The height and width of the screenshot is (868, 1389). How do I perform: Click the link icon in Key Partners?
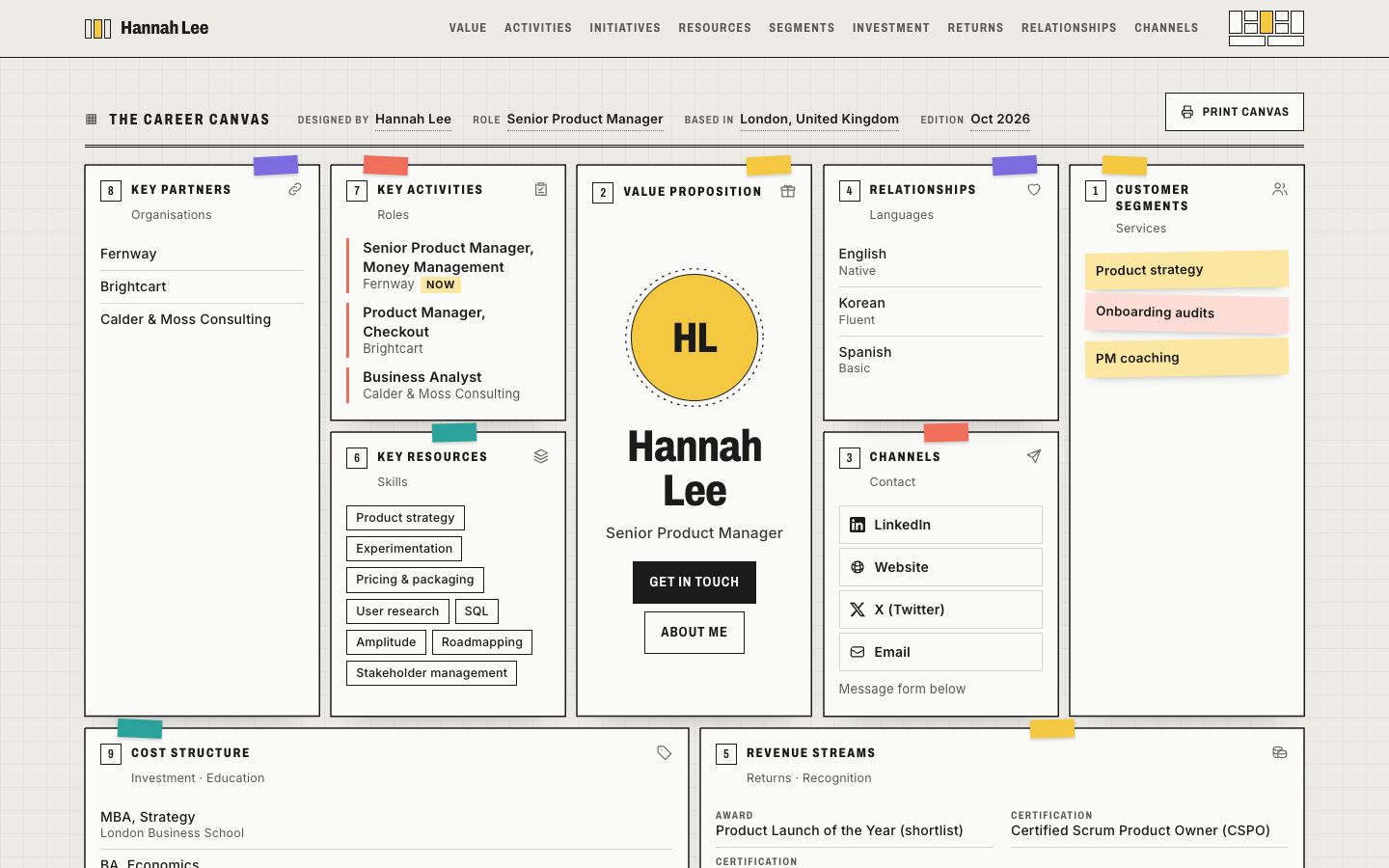pyautogui.click(x=295, y=189)
